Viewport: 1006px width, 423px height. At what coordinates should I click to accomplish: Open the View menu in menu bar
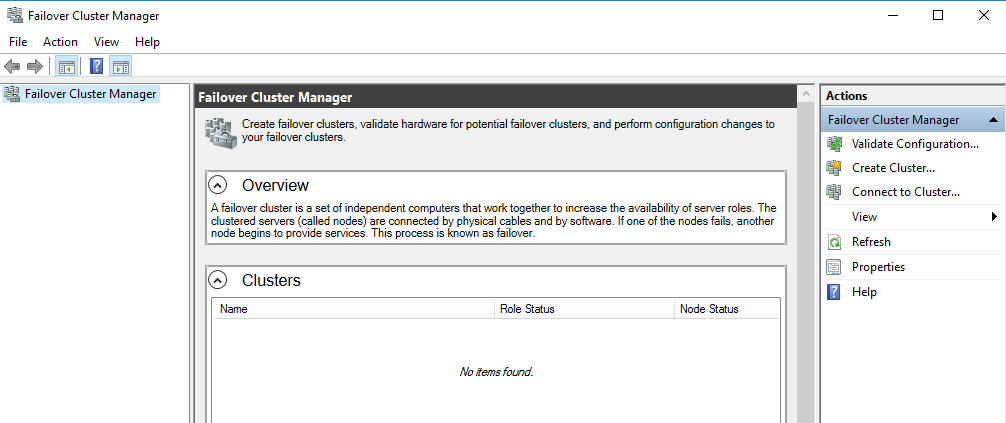point(106,42)
